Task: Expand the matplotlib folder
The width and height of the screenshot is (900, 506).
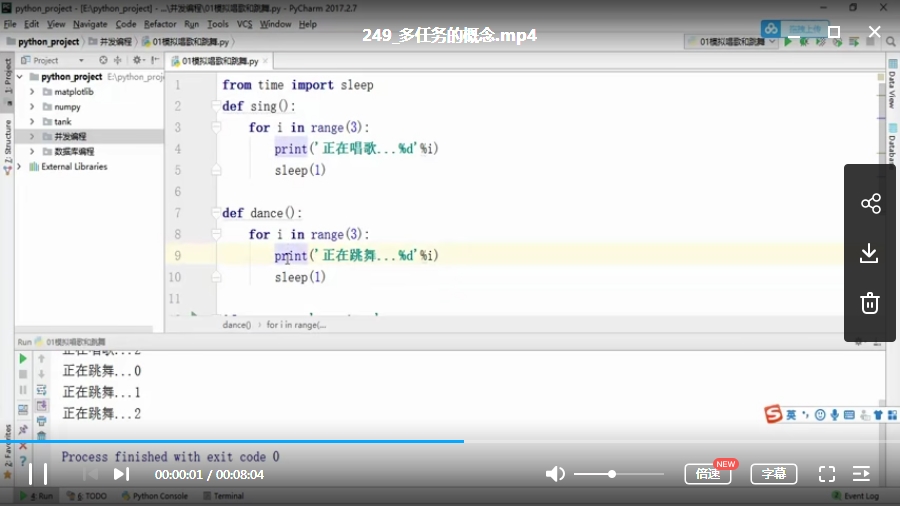Action: (32, 92)
